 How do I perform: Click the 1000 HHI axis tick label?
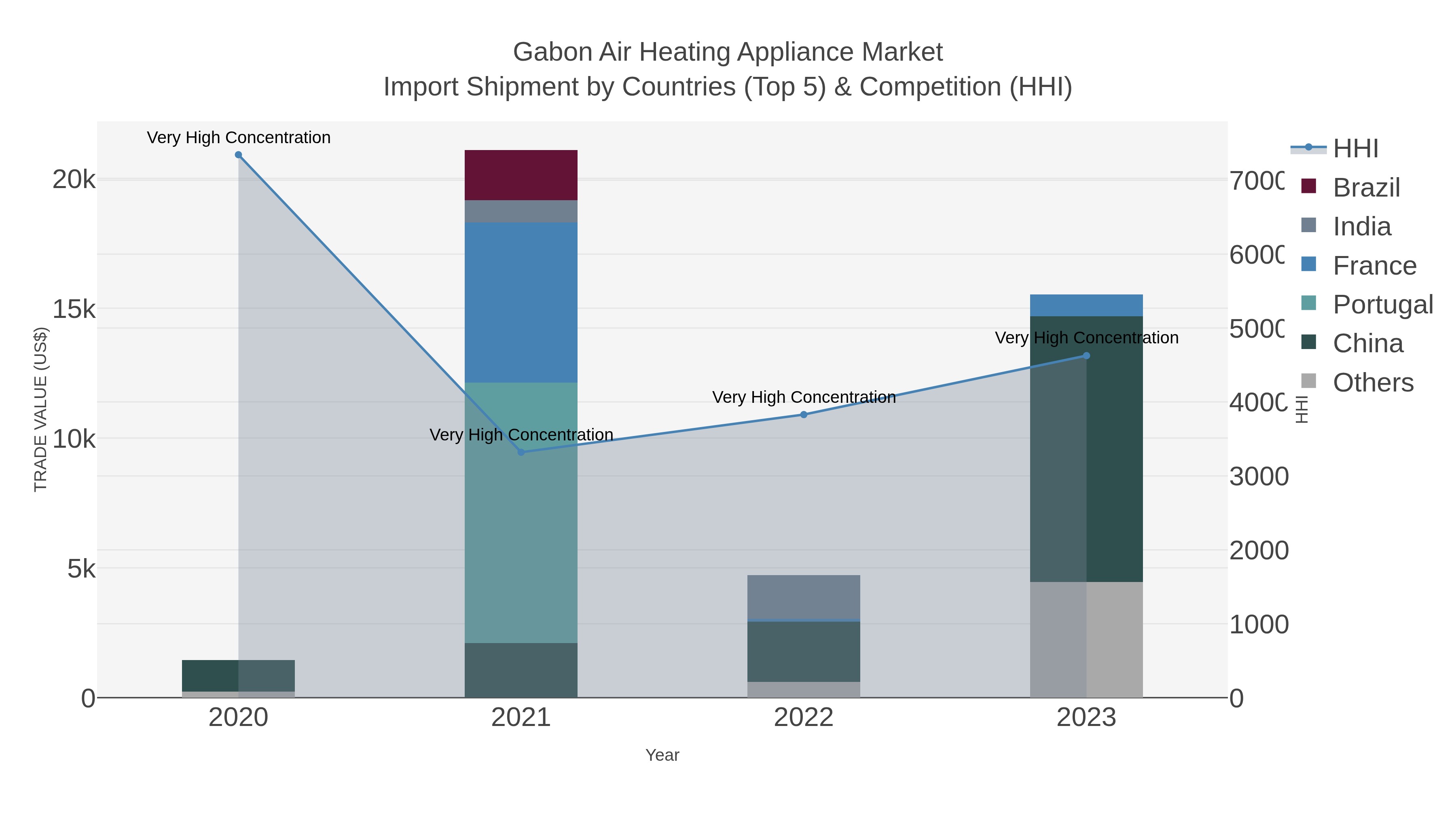pos(1259,624)
